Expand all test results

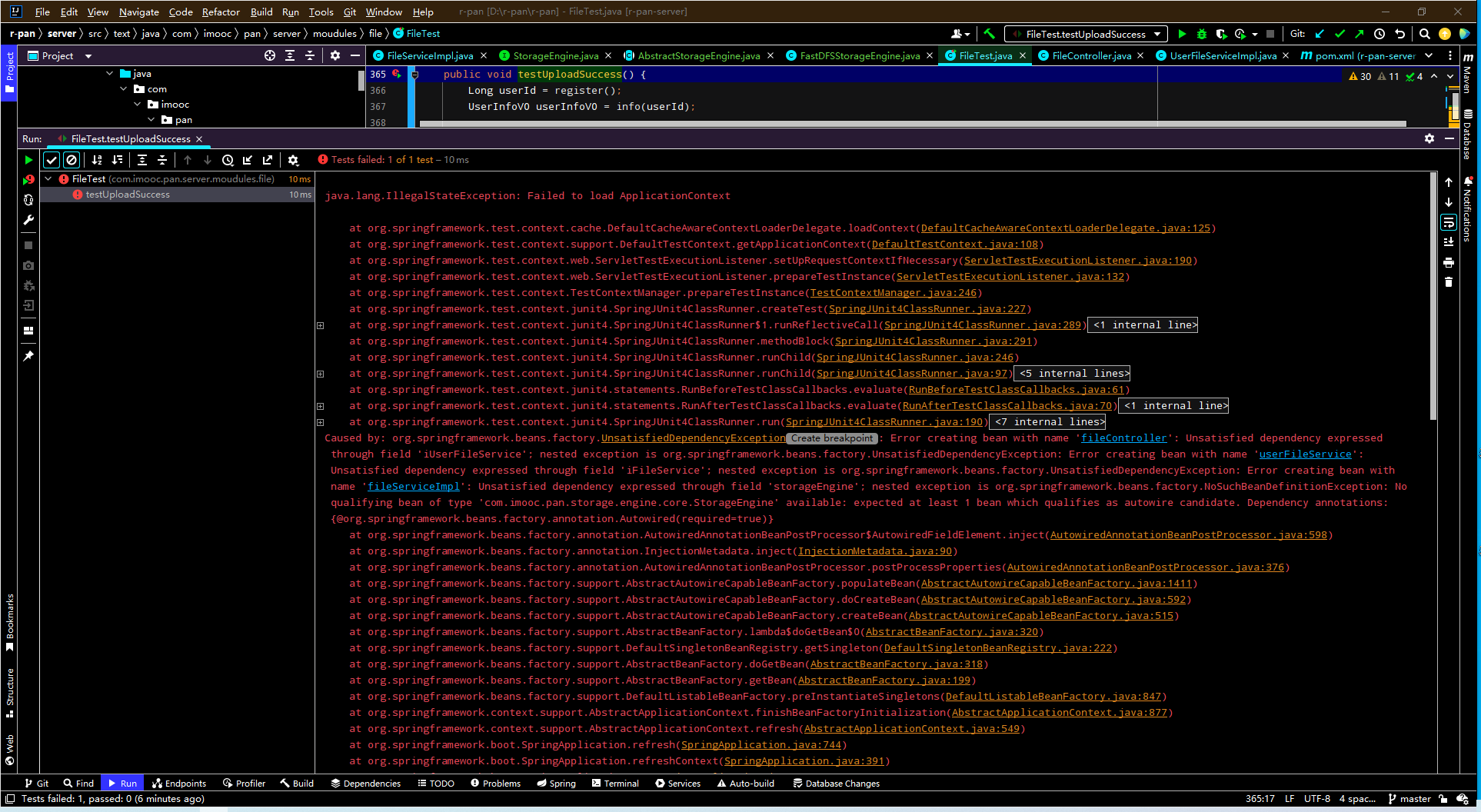tap(142, 160)
